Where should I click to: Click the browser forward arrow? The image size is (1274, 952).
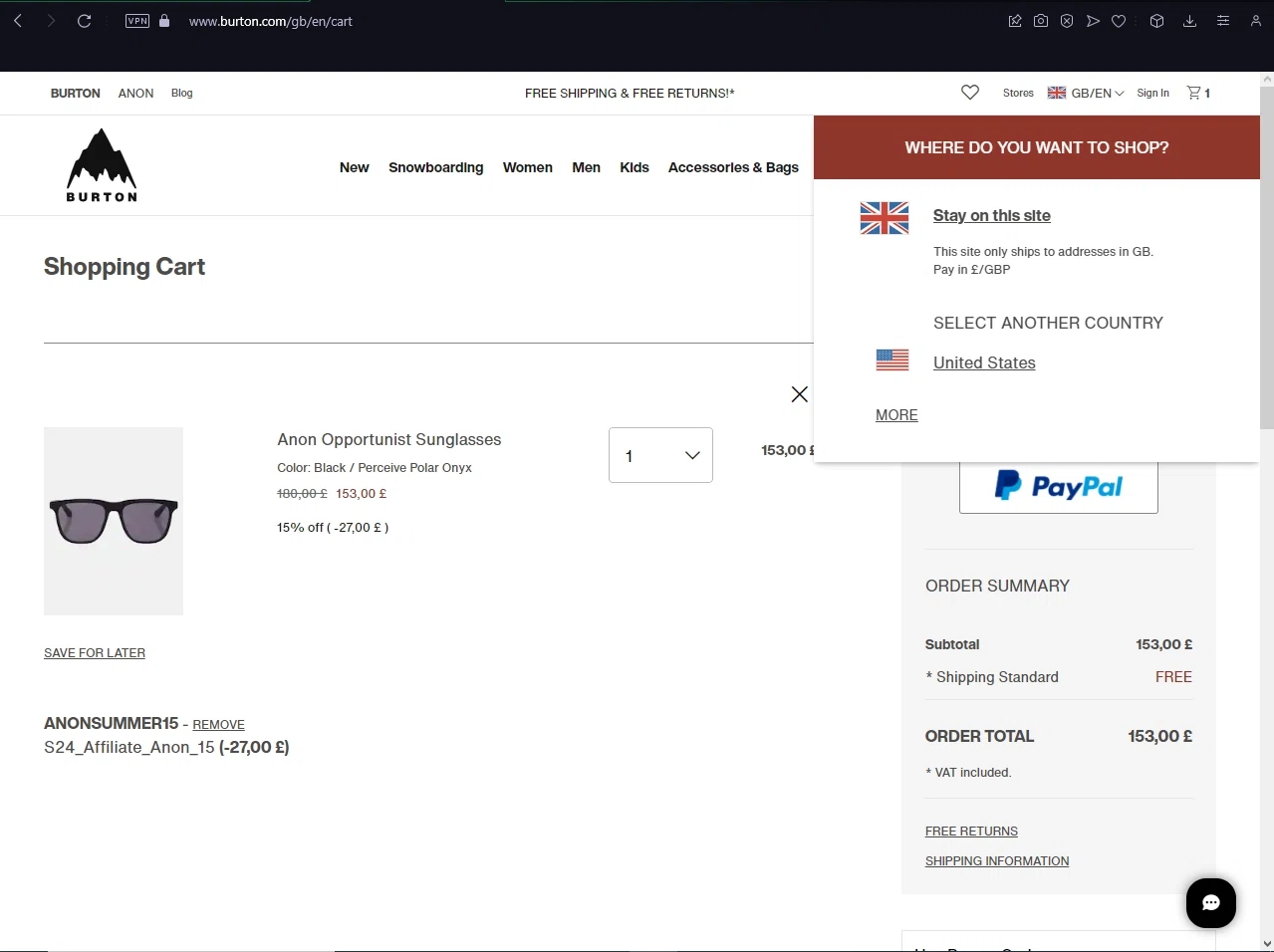tap(51, 21)
